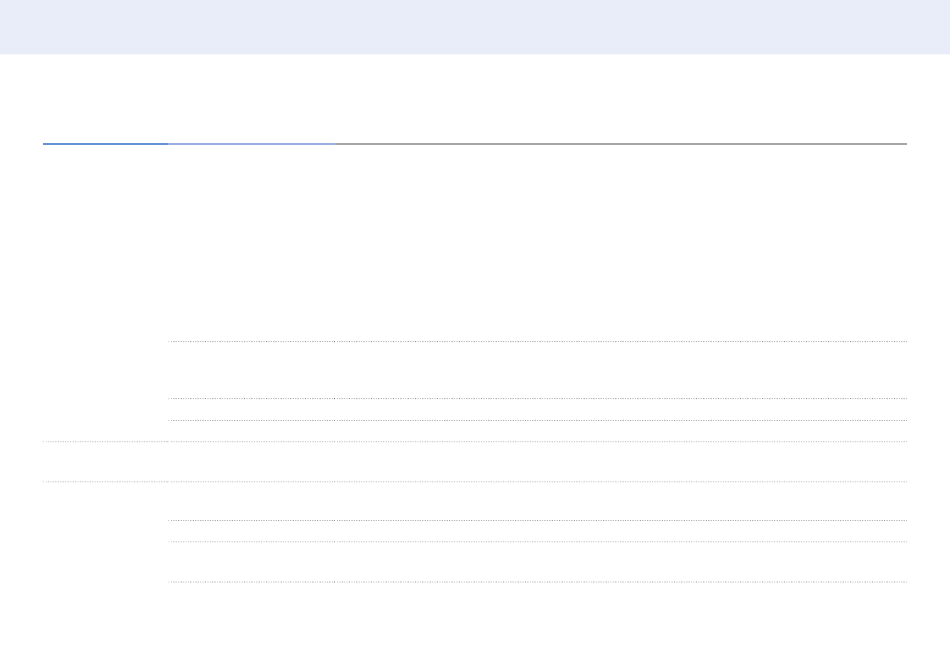Click the right cell of the full-width middle row

[x=538, y=461]
